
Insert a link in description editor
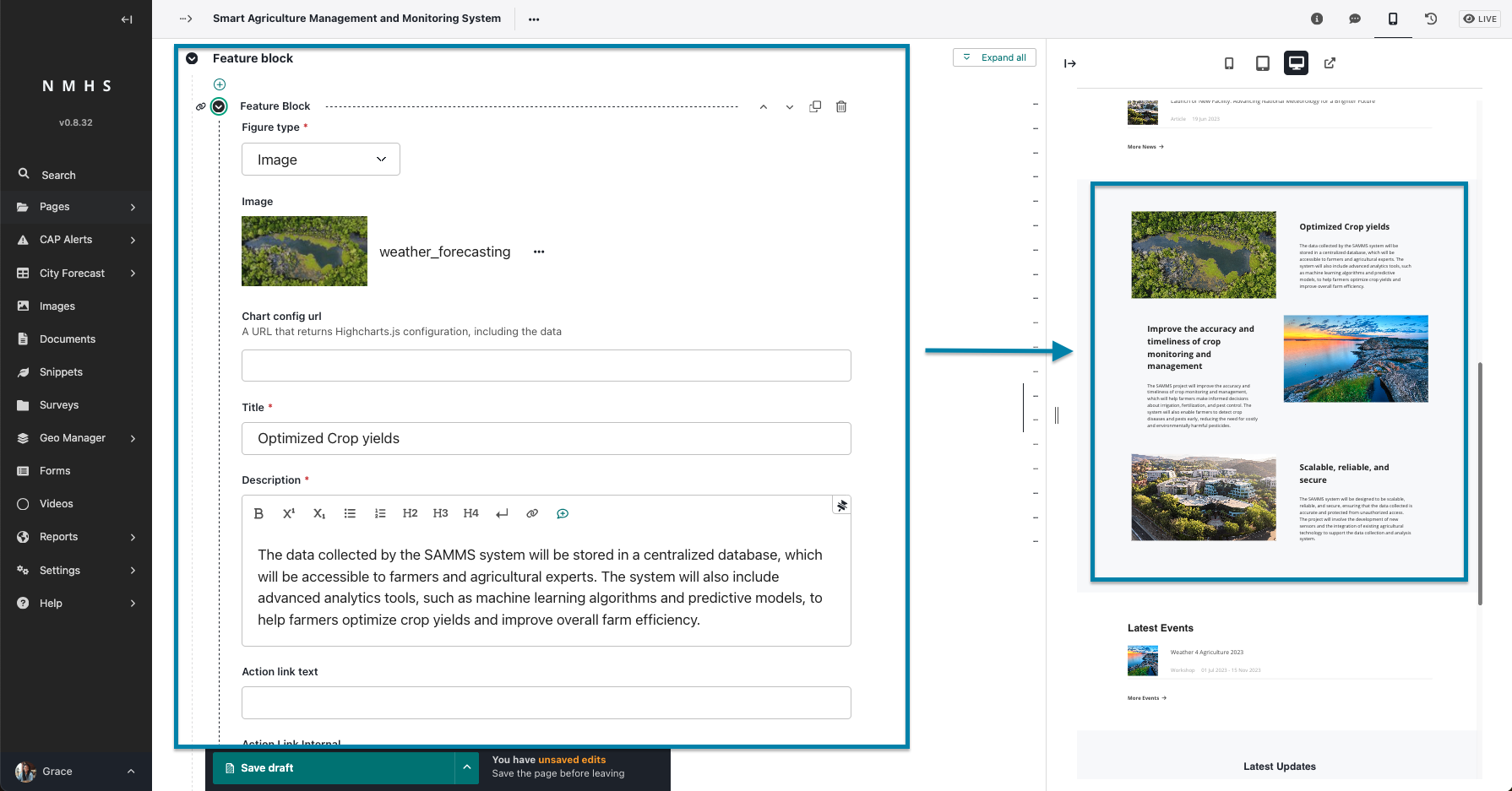tap(532, 513)
